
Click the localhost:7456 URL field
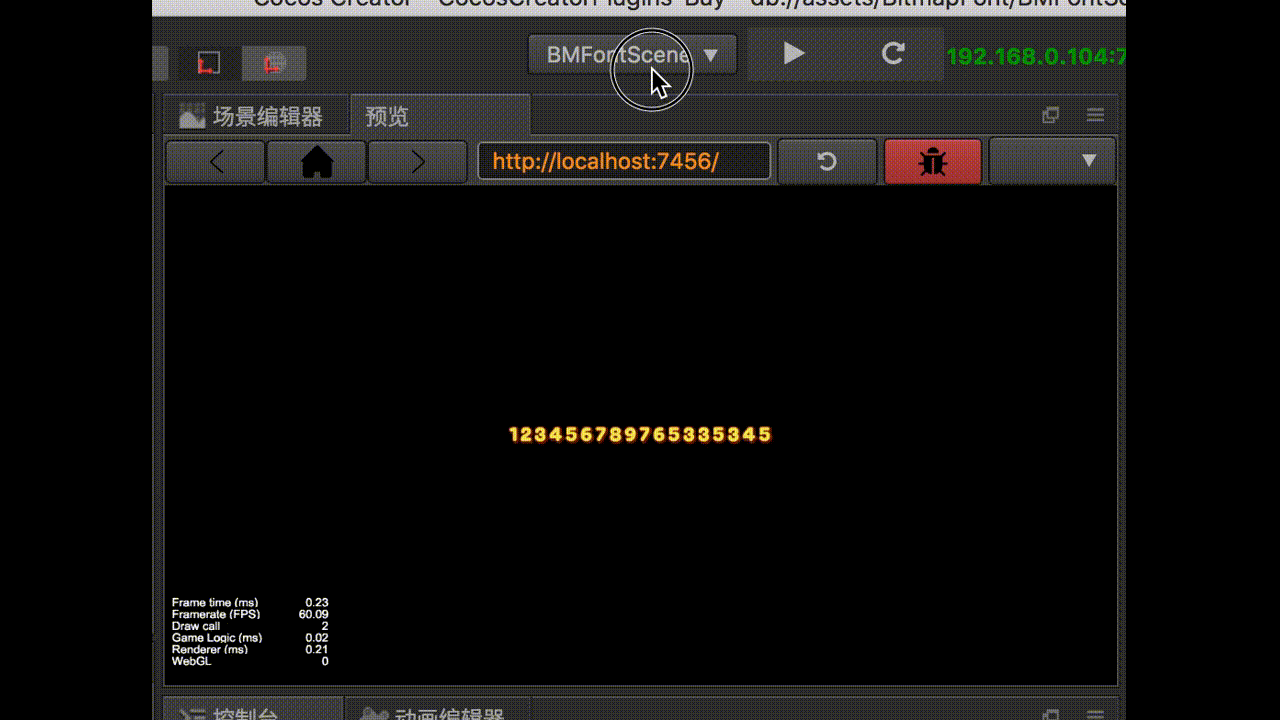624,161
